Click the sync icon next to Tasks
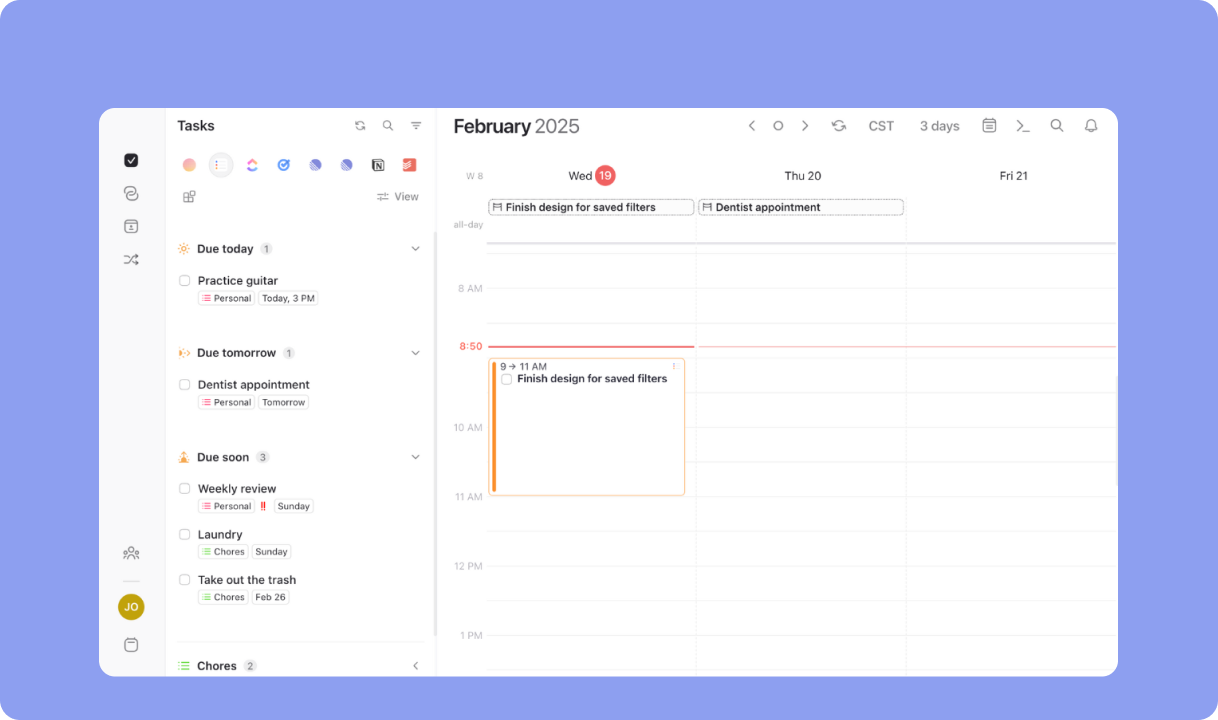The height and width of the screenshot is (720, 1218). tap(360, 125)
